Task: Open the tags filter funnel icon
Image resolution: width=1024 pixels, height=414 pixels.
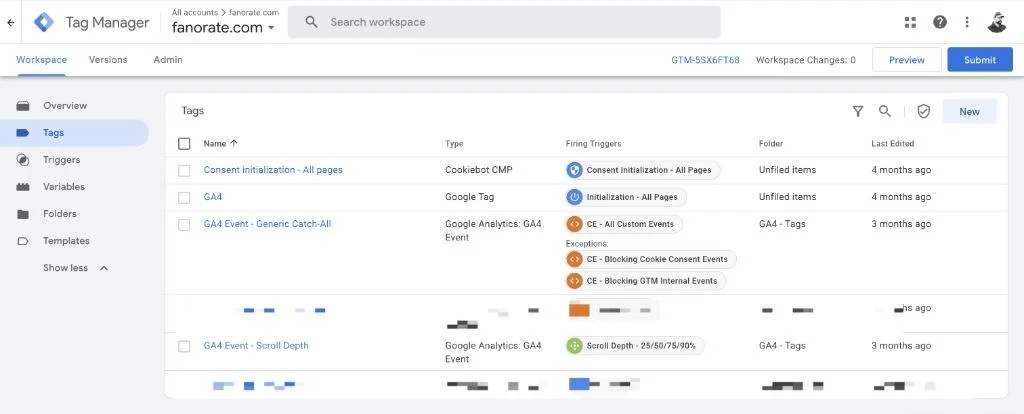Action: click(857, 112)
